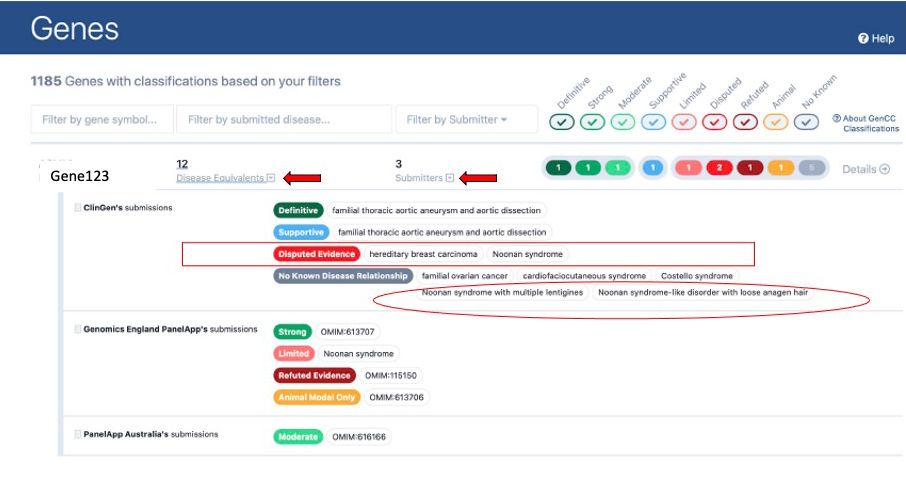The image size is (906, 480).
Task: Select Genomics England PanelApp's submissions heading
Action: pos(170,329)
